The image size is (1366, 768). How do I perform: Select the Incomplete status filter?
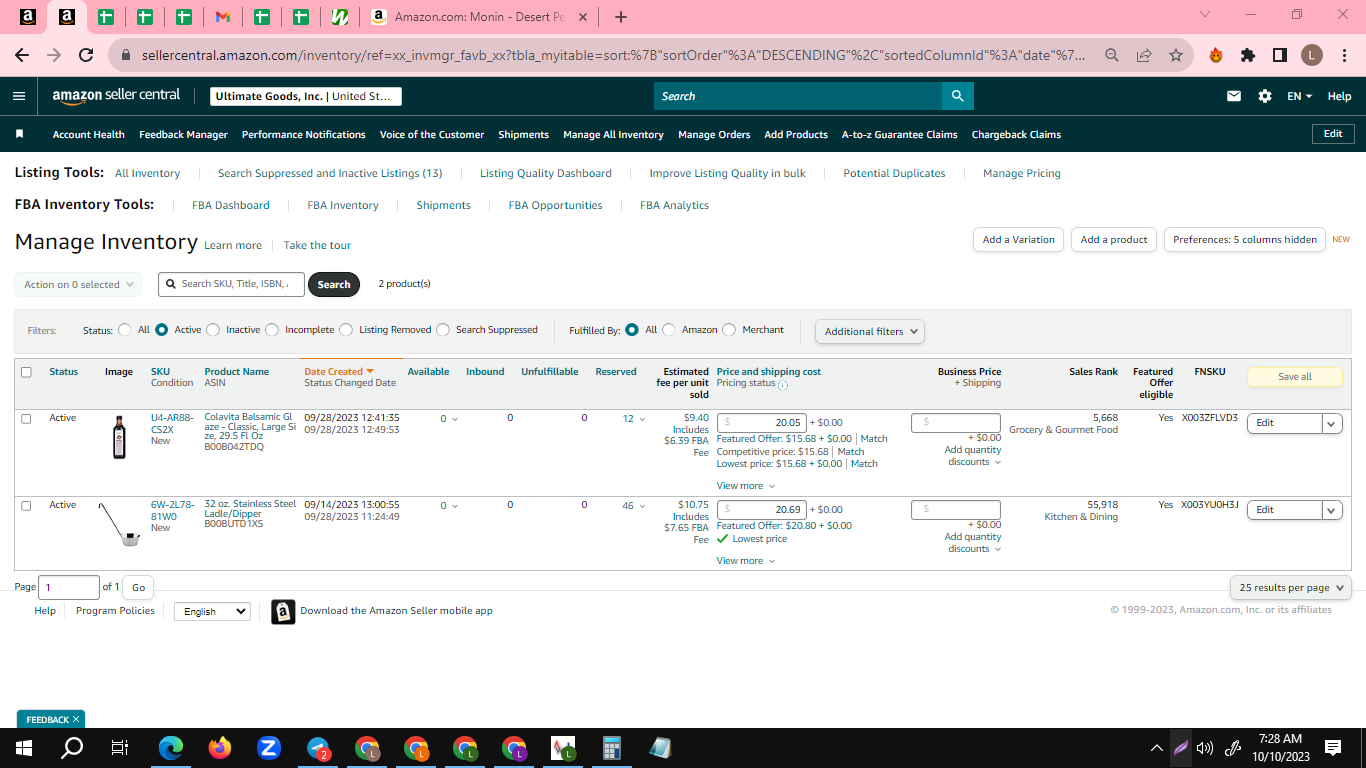[272, 330]
